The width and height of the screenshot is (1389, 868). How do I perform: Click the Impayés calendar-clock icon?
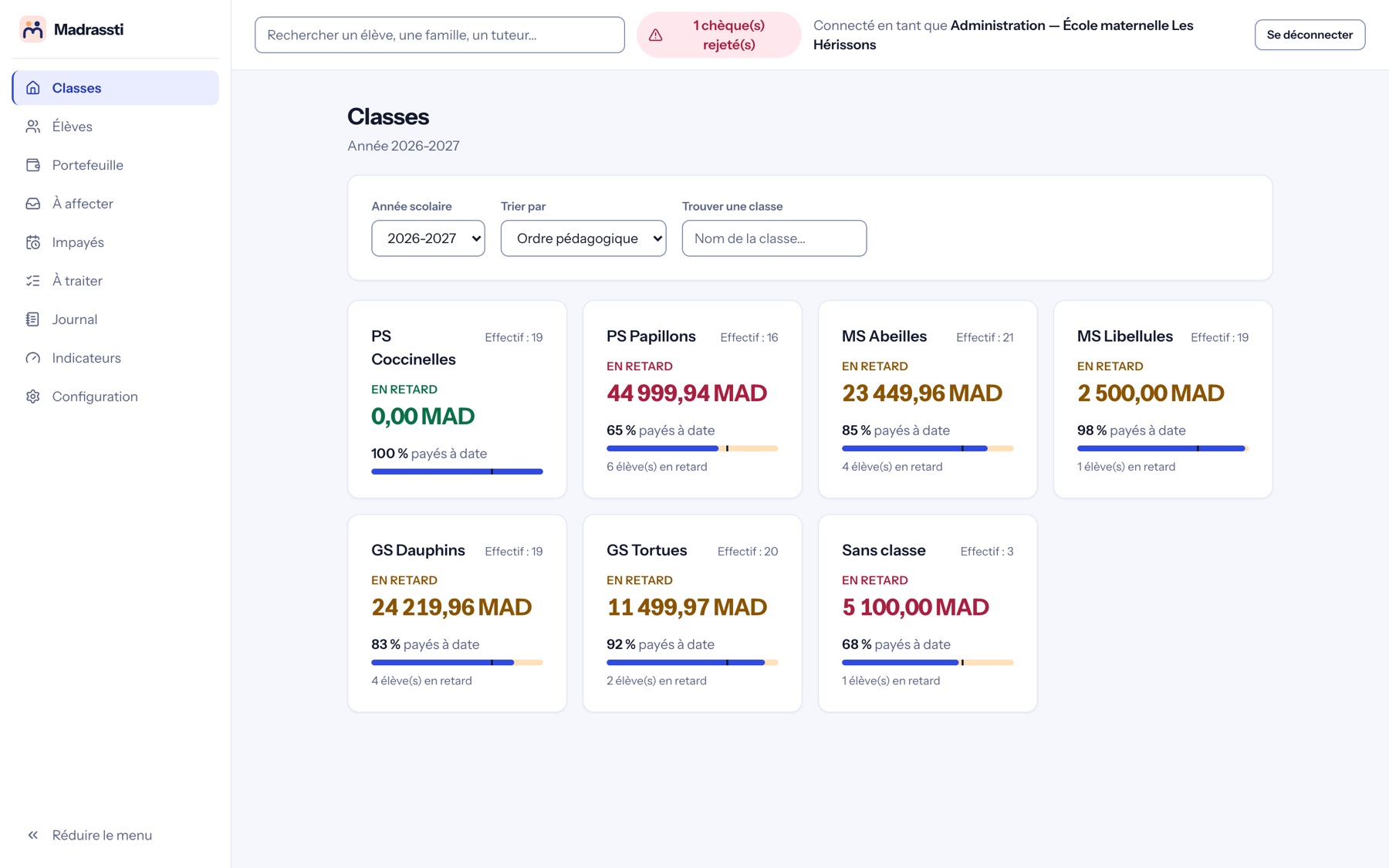tap(33, 242)
